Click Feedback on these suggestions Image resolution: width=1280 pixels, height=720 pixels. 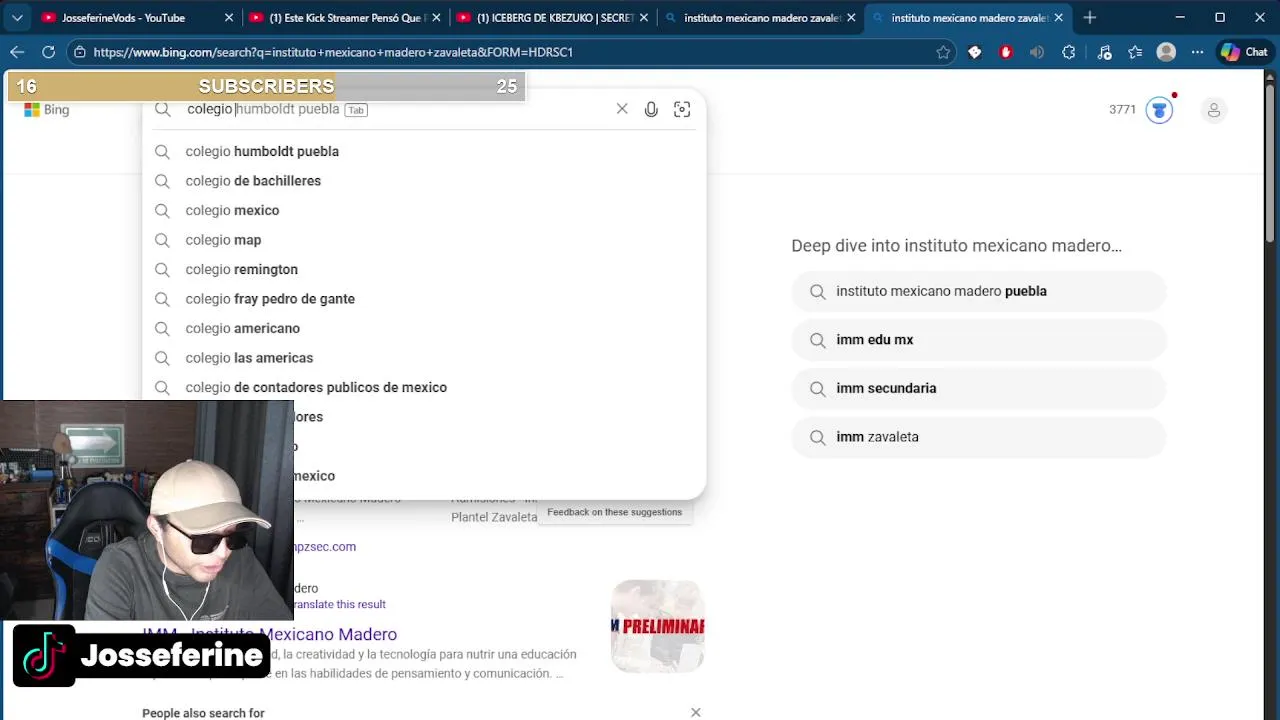coord(614,512)
